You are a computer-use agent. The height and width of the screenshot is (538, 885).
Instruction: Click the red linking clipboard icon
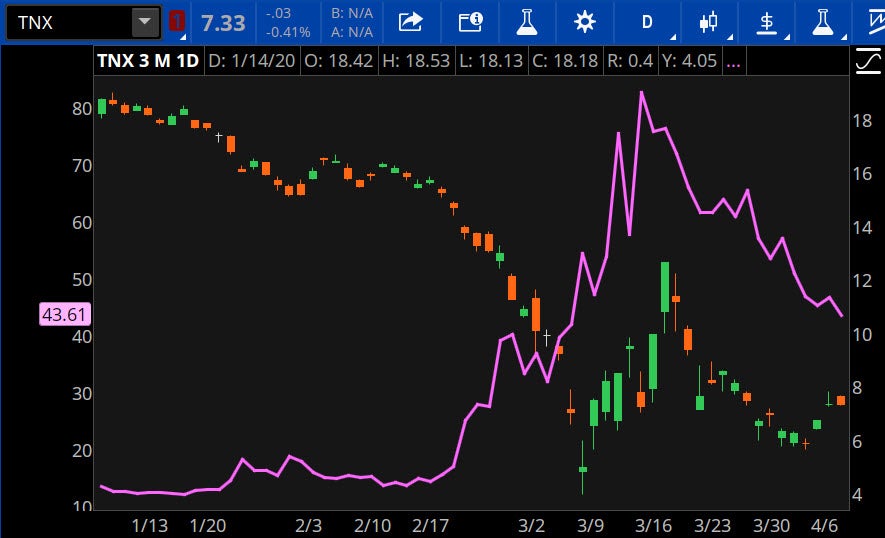point(177,22)
